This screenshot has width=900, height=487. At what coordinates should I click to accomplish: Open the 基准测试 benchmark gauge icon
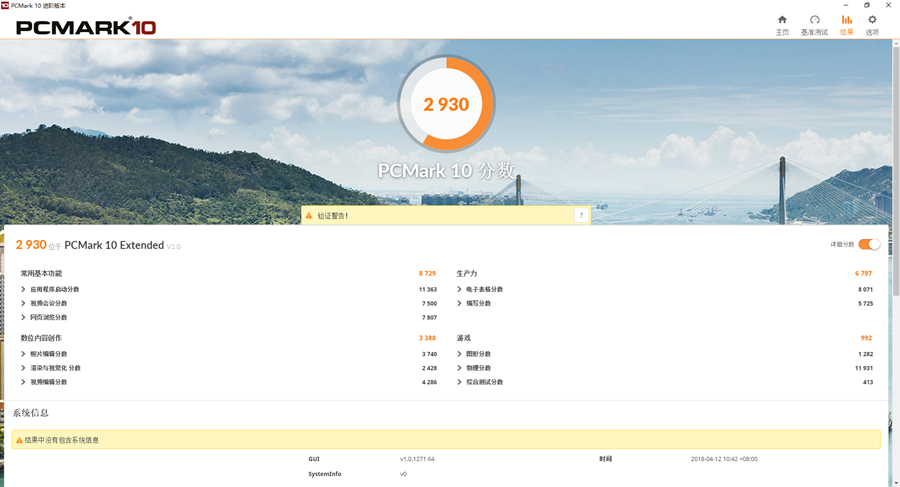(814, 20)
